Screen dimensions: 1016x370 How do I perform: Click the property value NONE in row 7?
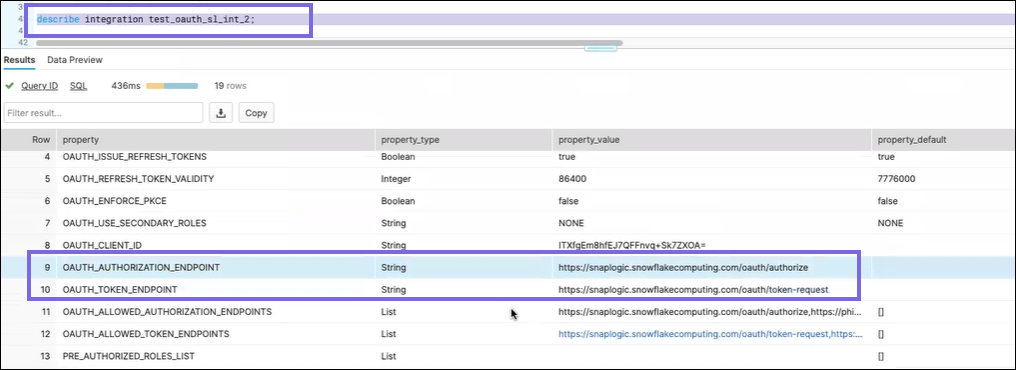[571, 223]
